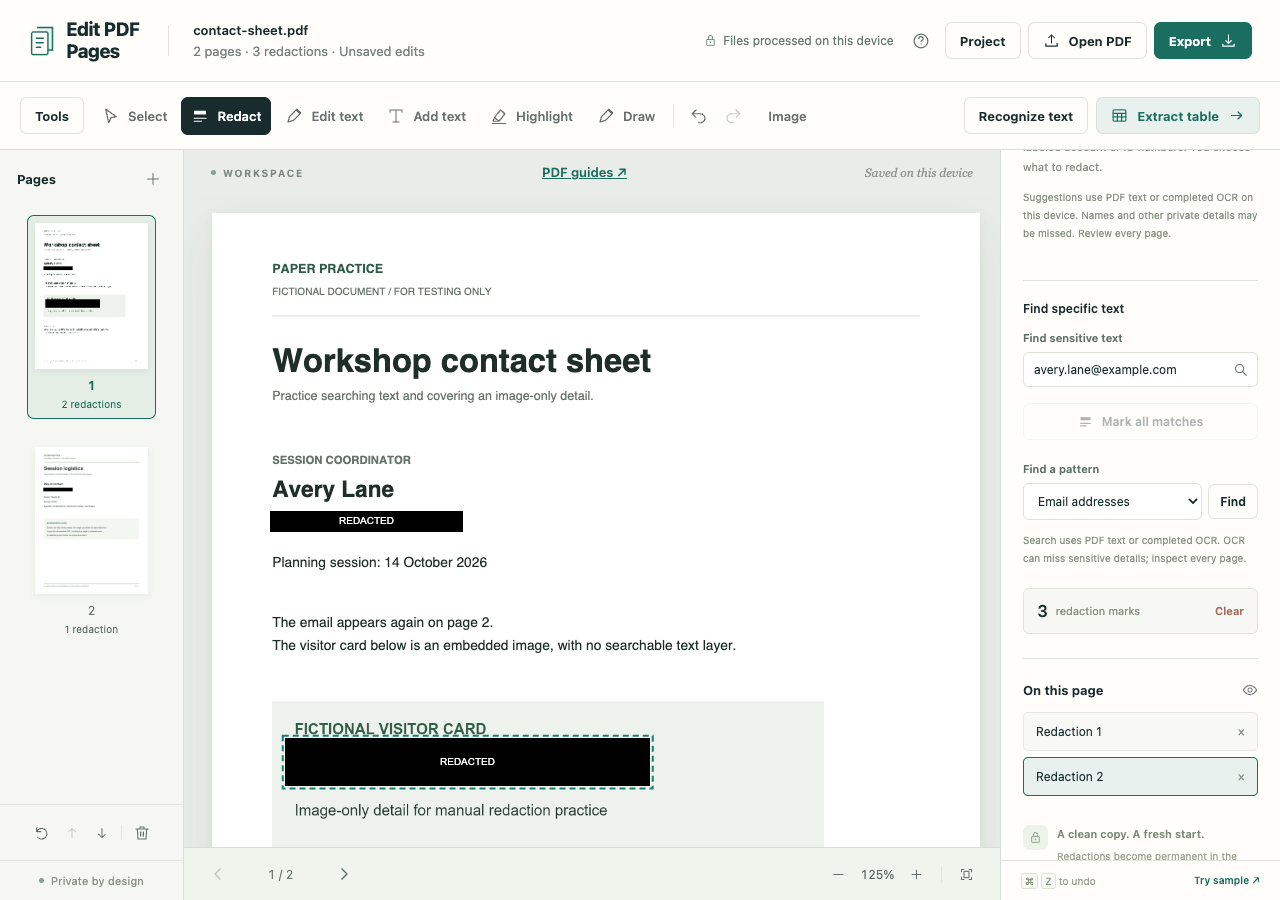Screen dimensions: 1280x900
Task: Click the Find sensitive text field
Action: tap(1140, 370)
